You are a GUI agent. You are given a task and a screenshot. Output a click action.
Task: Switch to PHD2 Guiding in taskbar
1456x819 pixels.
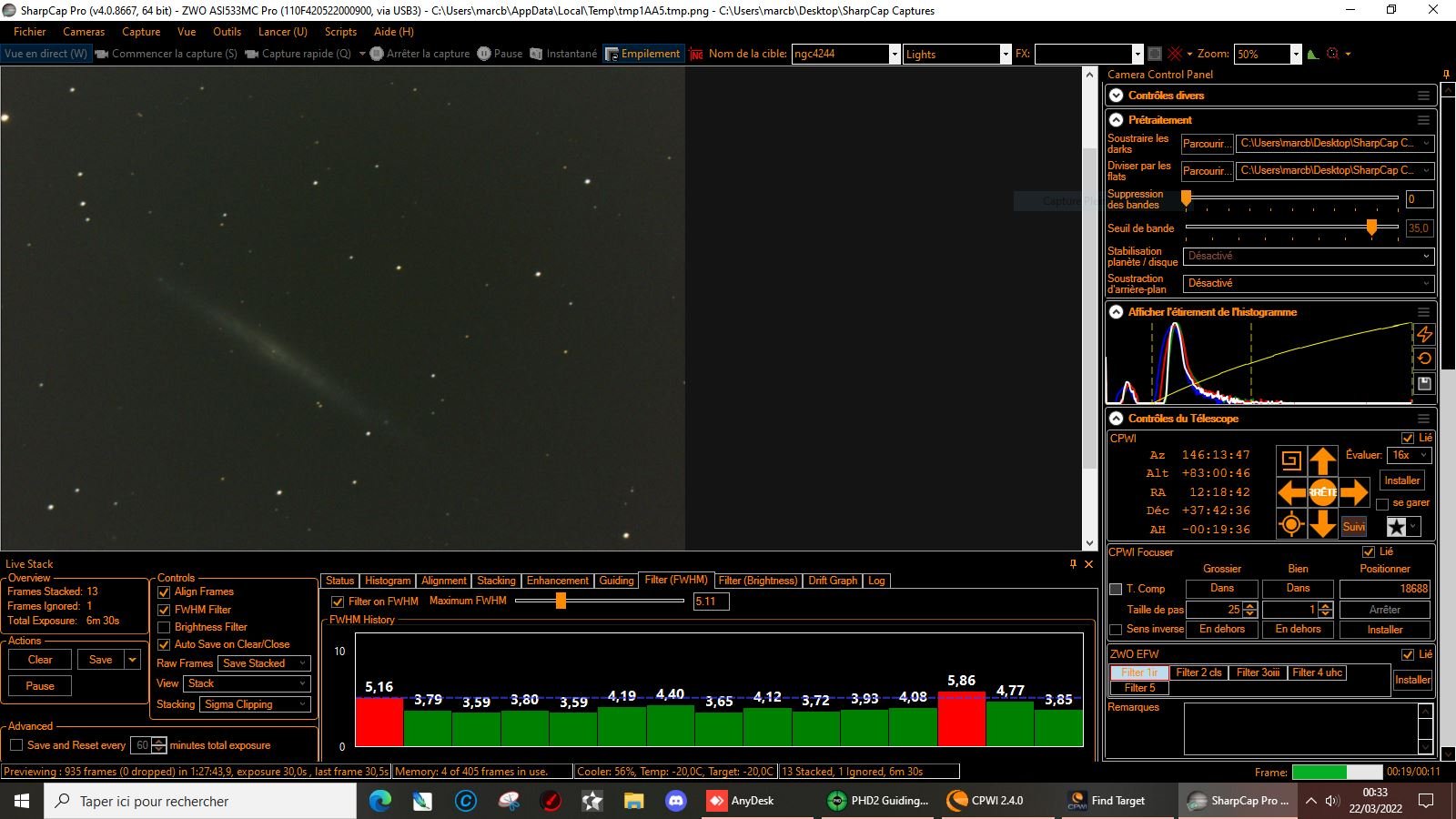(879, 801)
